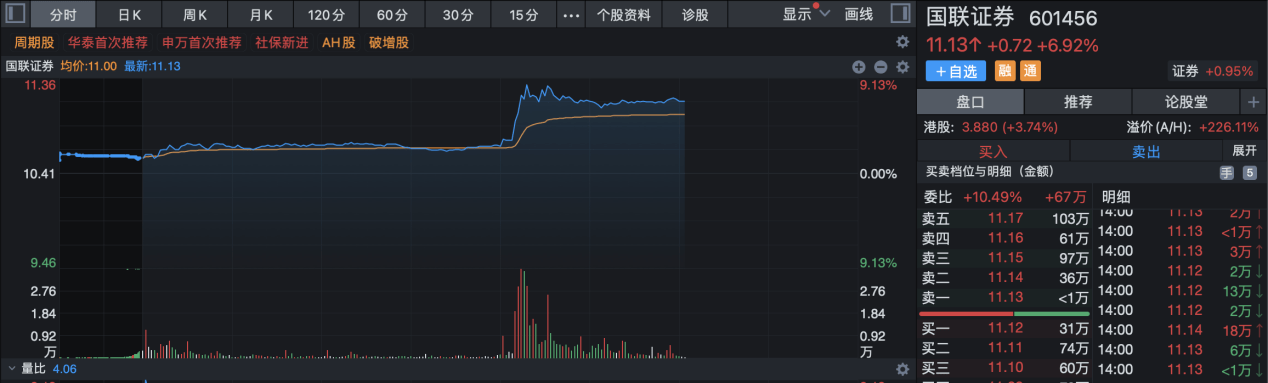Click the 社保新进 tag

coord(281,42)
